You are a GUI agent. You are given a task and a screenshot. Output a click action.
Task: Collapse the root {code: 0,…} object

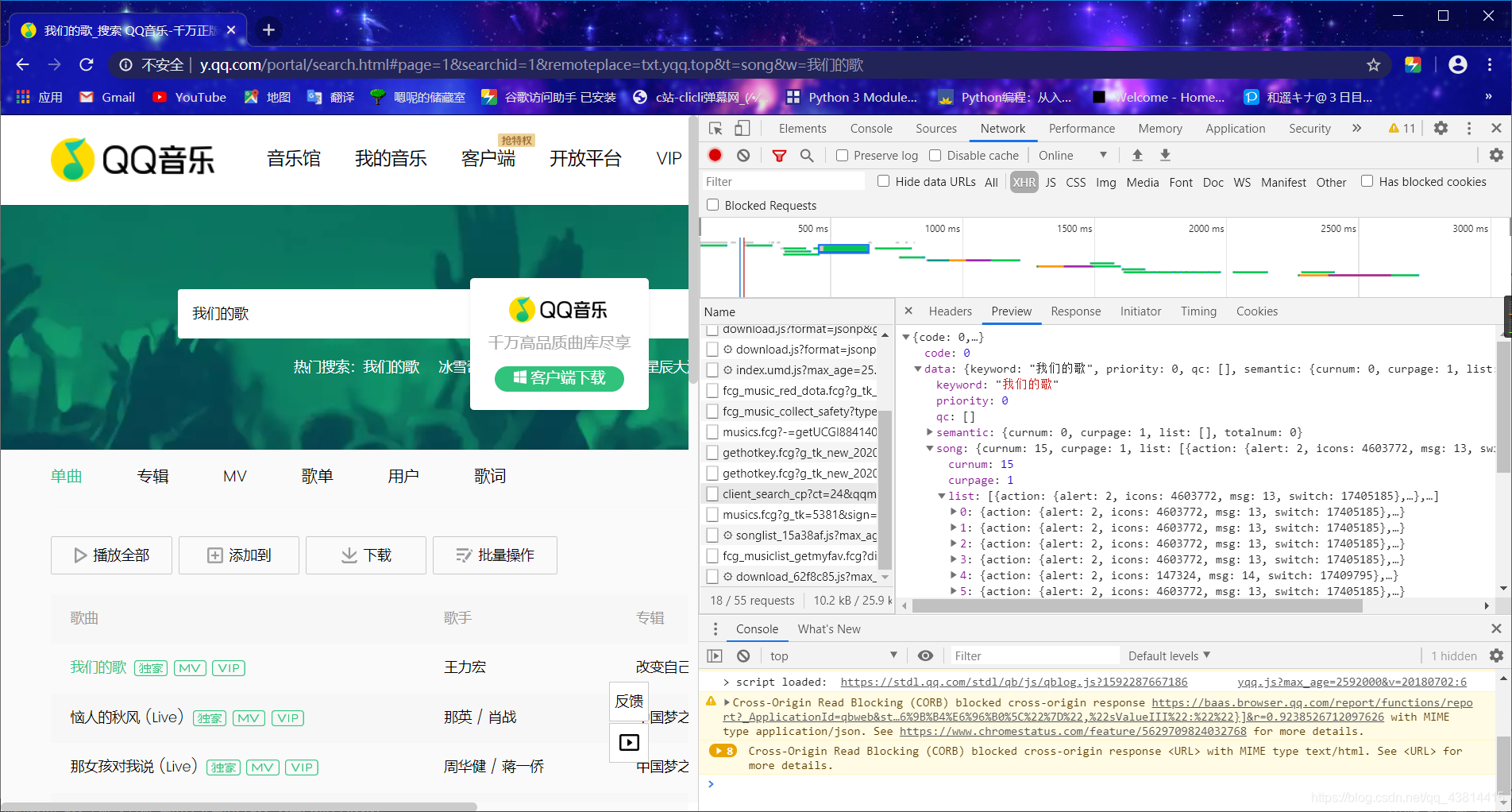tap(905, 338)
